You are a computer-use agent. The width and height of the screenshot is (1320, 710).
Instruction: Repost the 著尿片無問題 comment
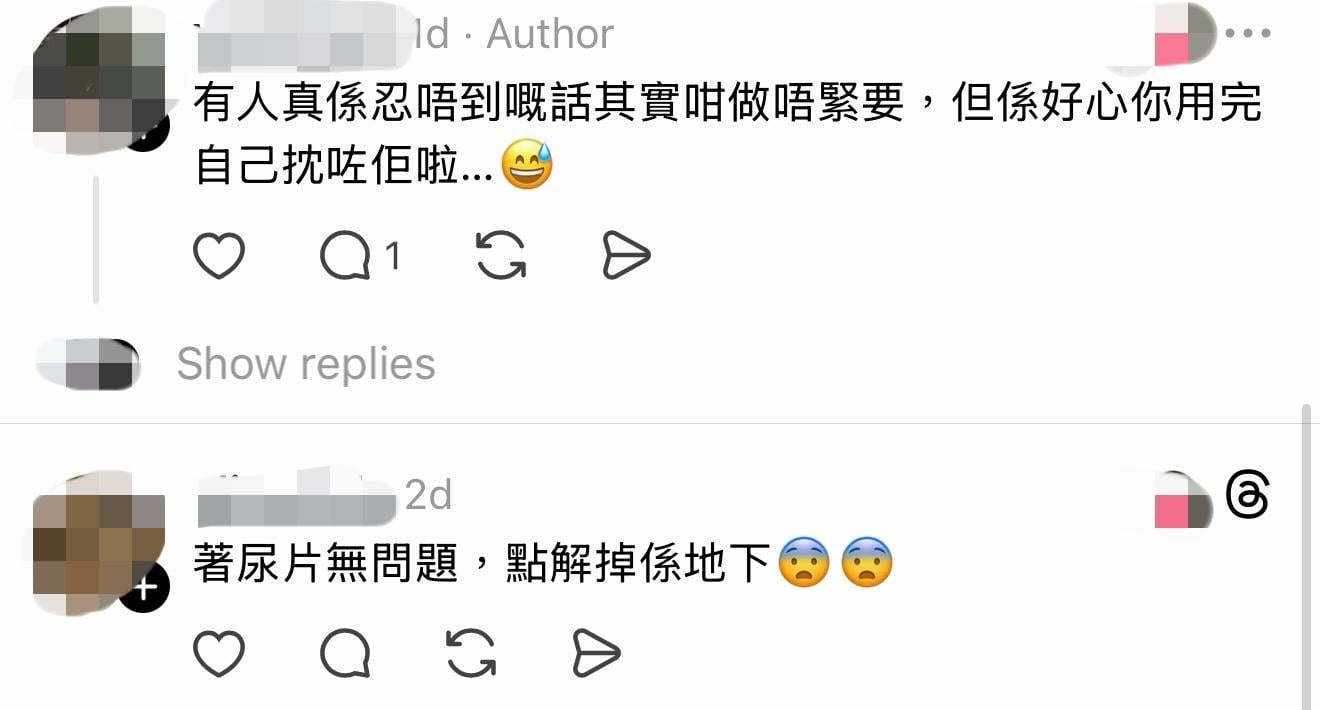click(471, 654)
